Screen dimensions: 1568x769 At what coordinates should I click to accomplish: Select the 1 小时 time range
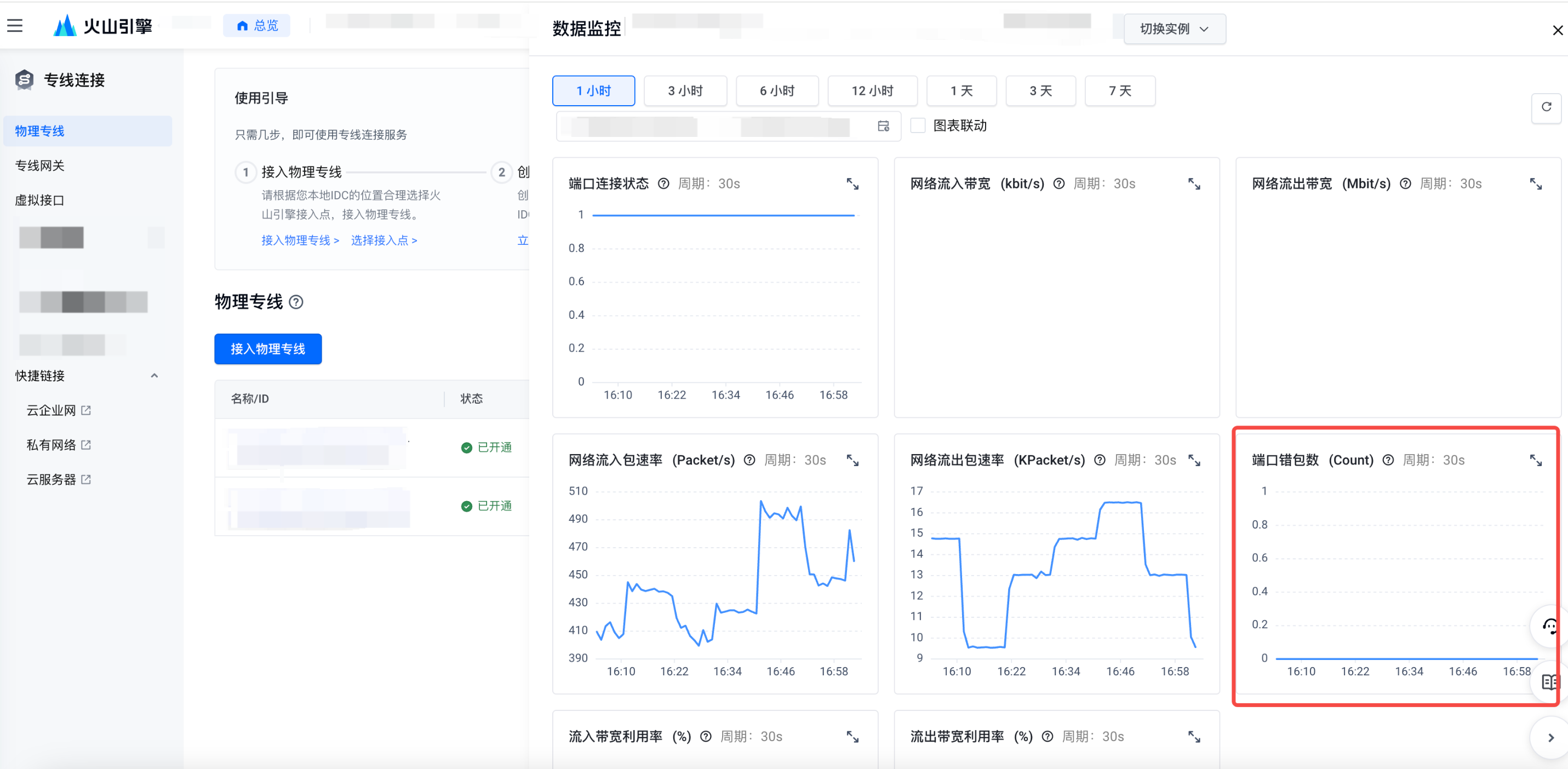click(x=593, y=91)
